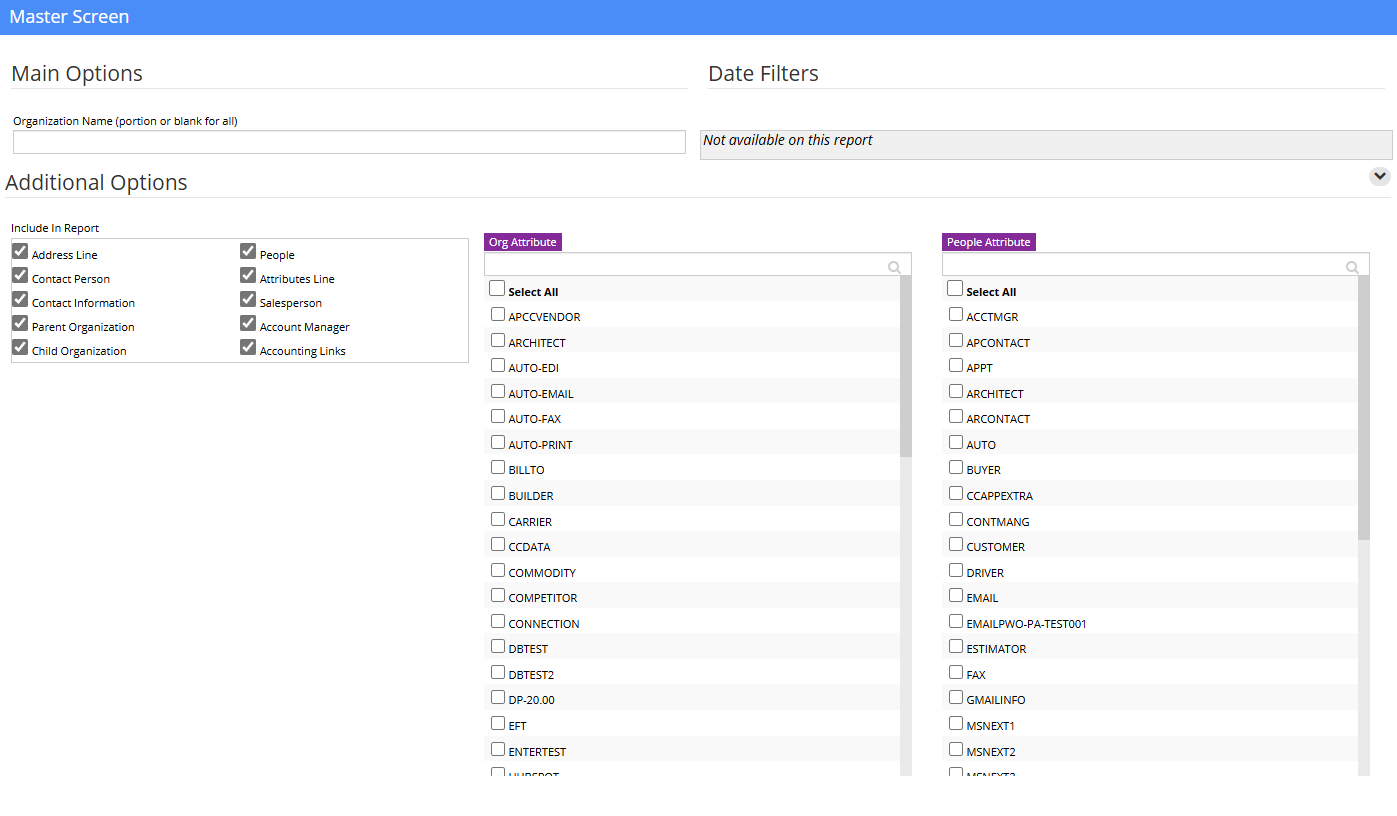Image resolution: width=1397 pixels, height=816 pixels.
Task: Select the ESTIMATOR people attribute checkbox
Action: [x=956, y=646]
